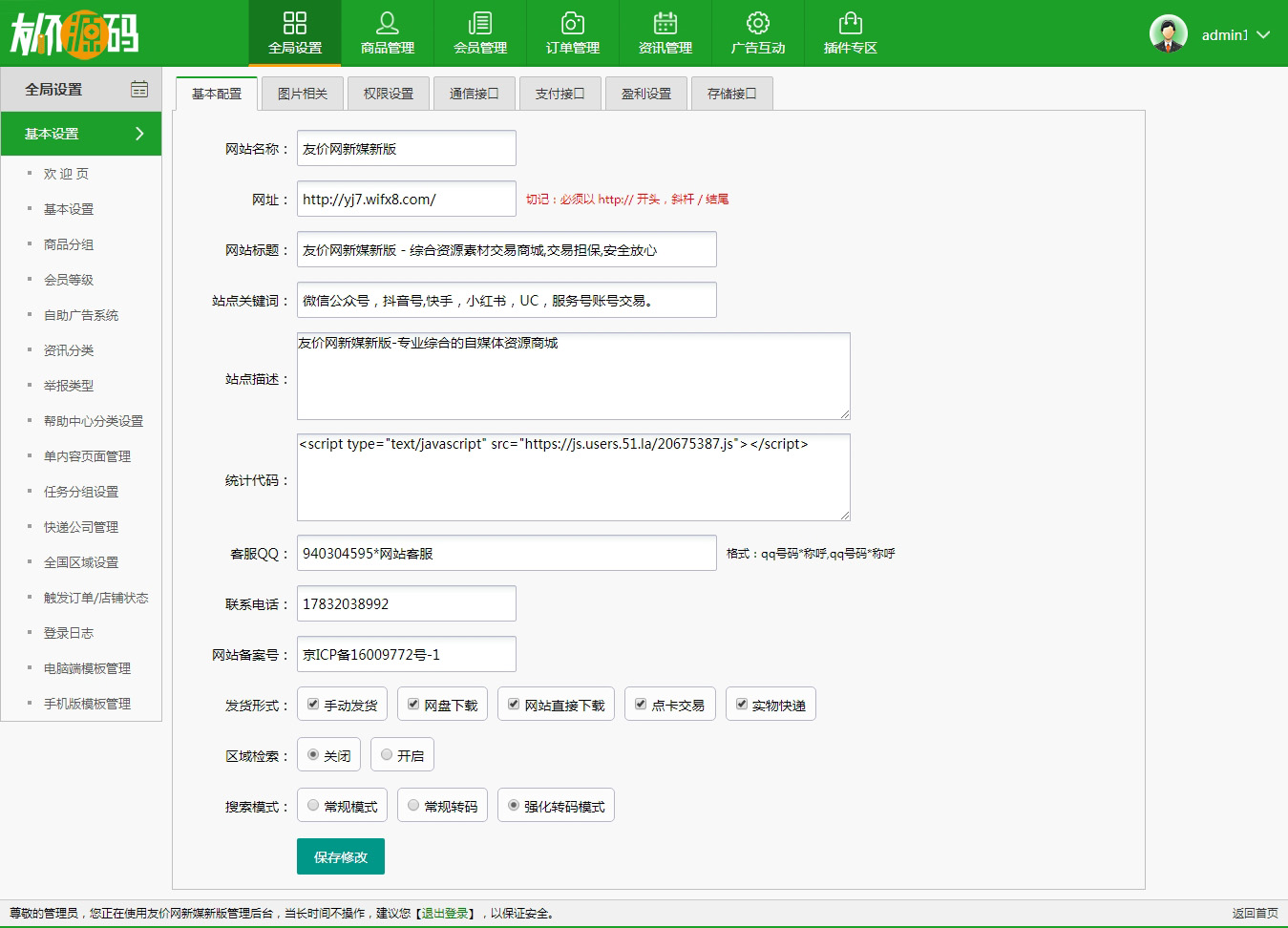Open 资讯管理 news management icon

pos(665,23)
